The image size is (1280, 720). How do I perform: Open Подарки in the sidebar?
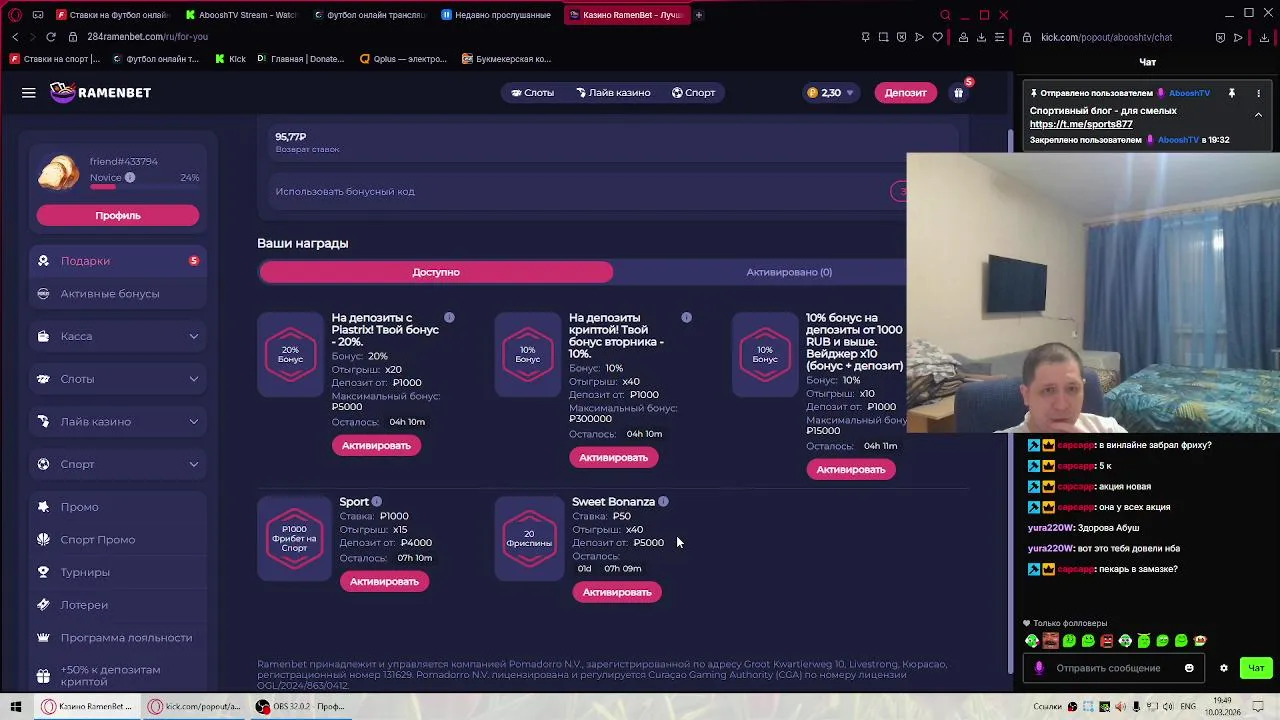click(118, 261)
